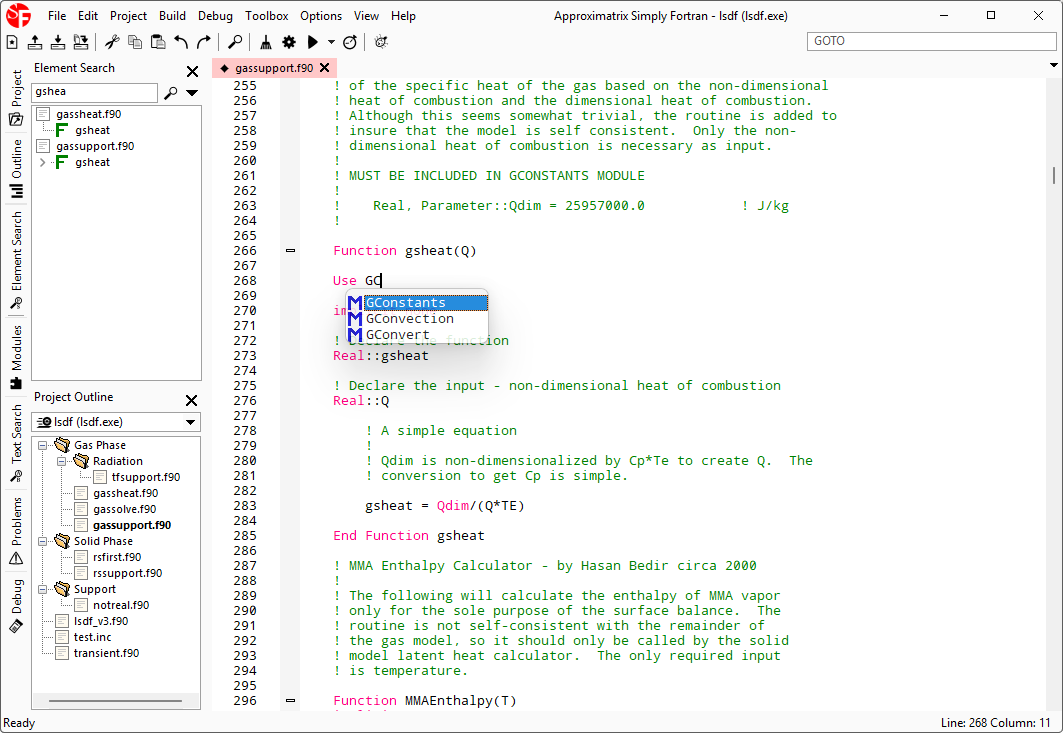Image resolution: width=1063 pixels, height=733 pixels.
Task: Close the gassupport.f90 editor tab
Action: (x=325, y=68)
